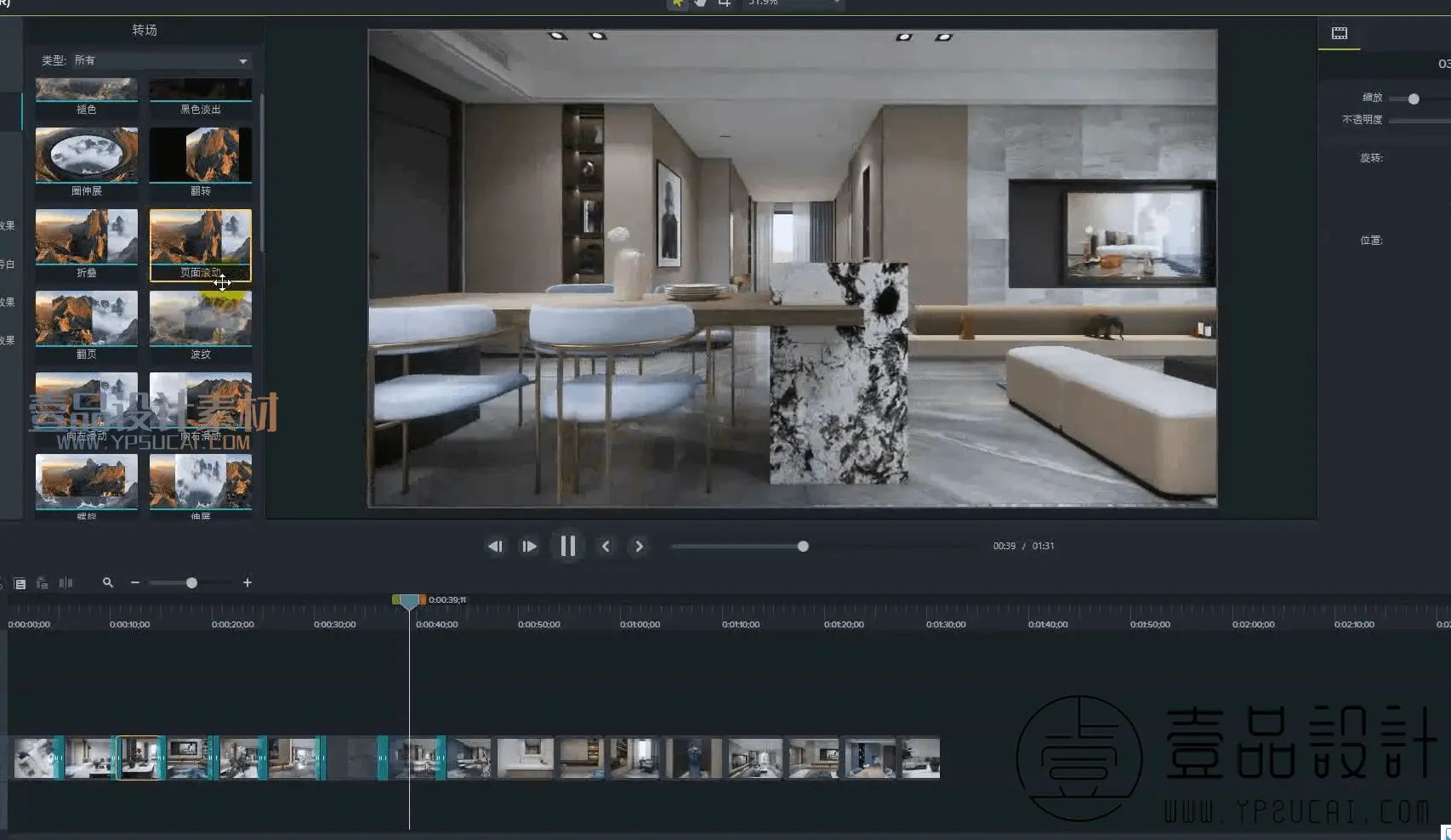Click the transition marker after the first clip
Screen dimensions: 1451x840
[x=60, y=758]
